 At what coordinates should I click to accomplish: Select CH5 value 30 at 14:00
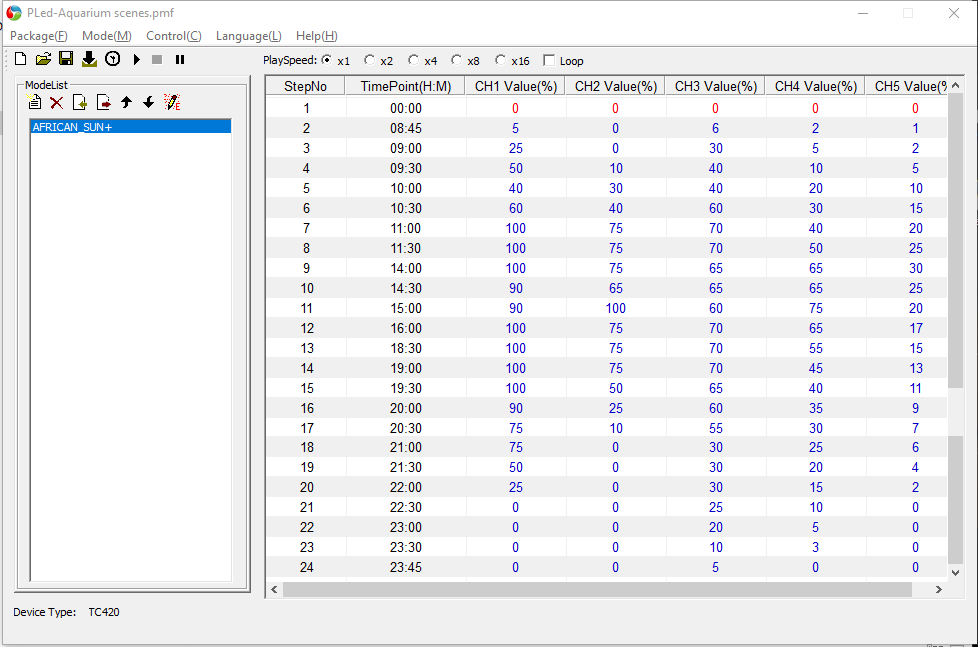pos(915,268)
